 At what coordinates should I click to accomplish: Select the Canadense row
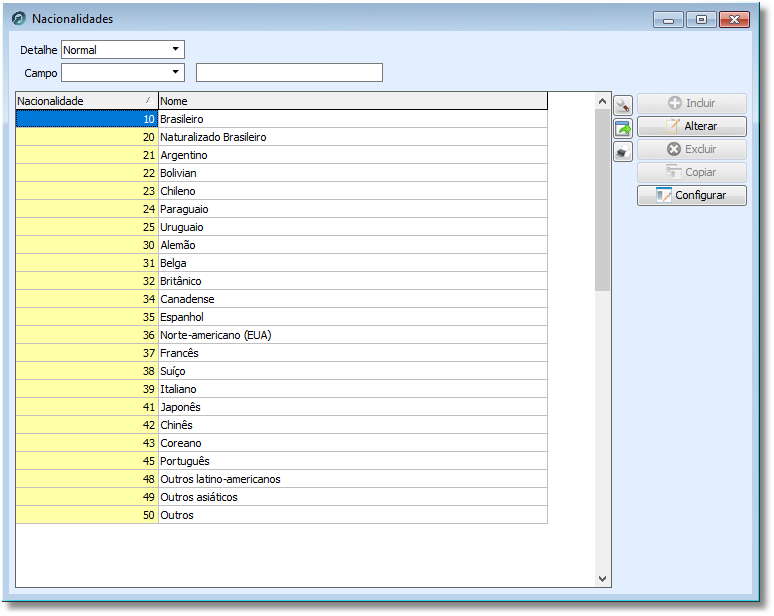coord(281,299)
